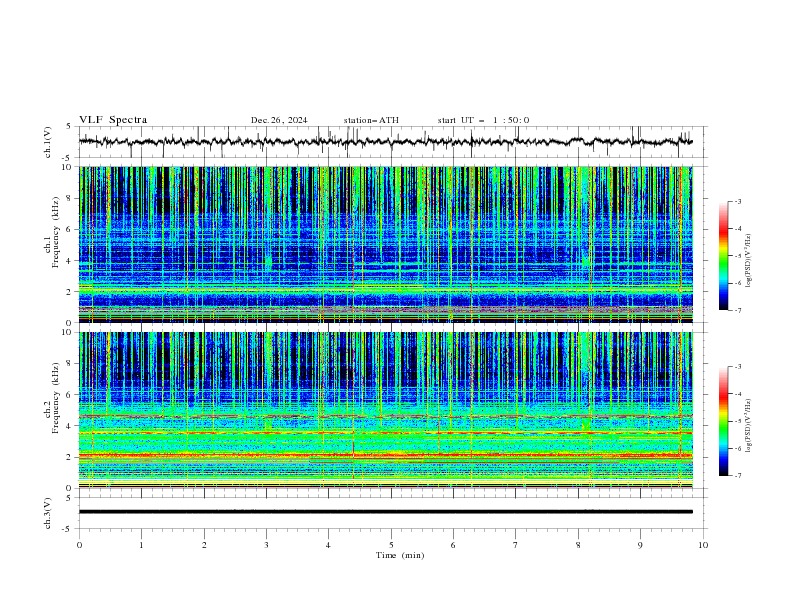
Task: Click the ch.2 "Frequency (kHz)" axis label
Action: (x=56, y=397)
